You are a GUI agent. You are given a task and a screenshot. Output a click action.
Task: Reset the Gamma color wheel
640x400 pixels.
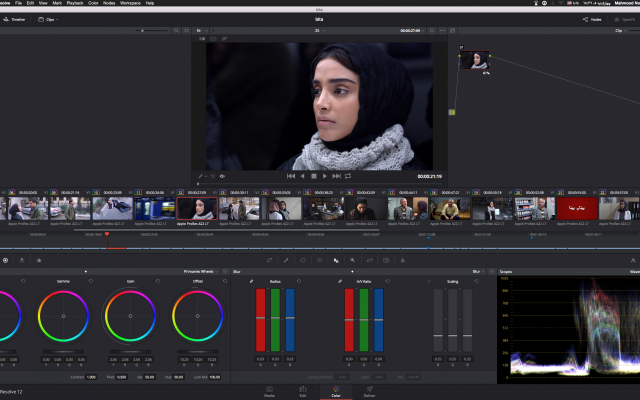pos(91,281)
